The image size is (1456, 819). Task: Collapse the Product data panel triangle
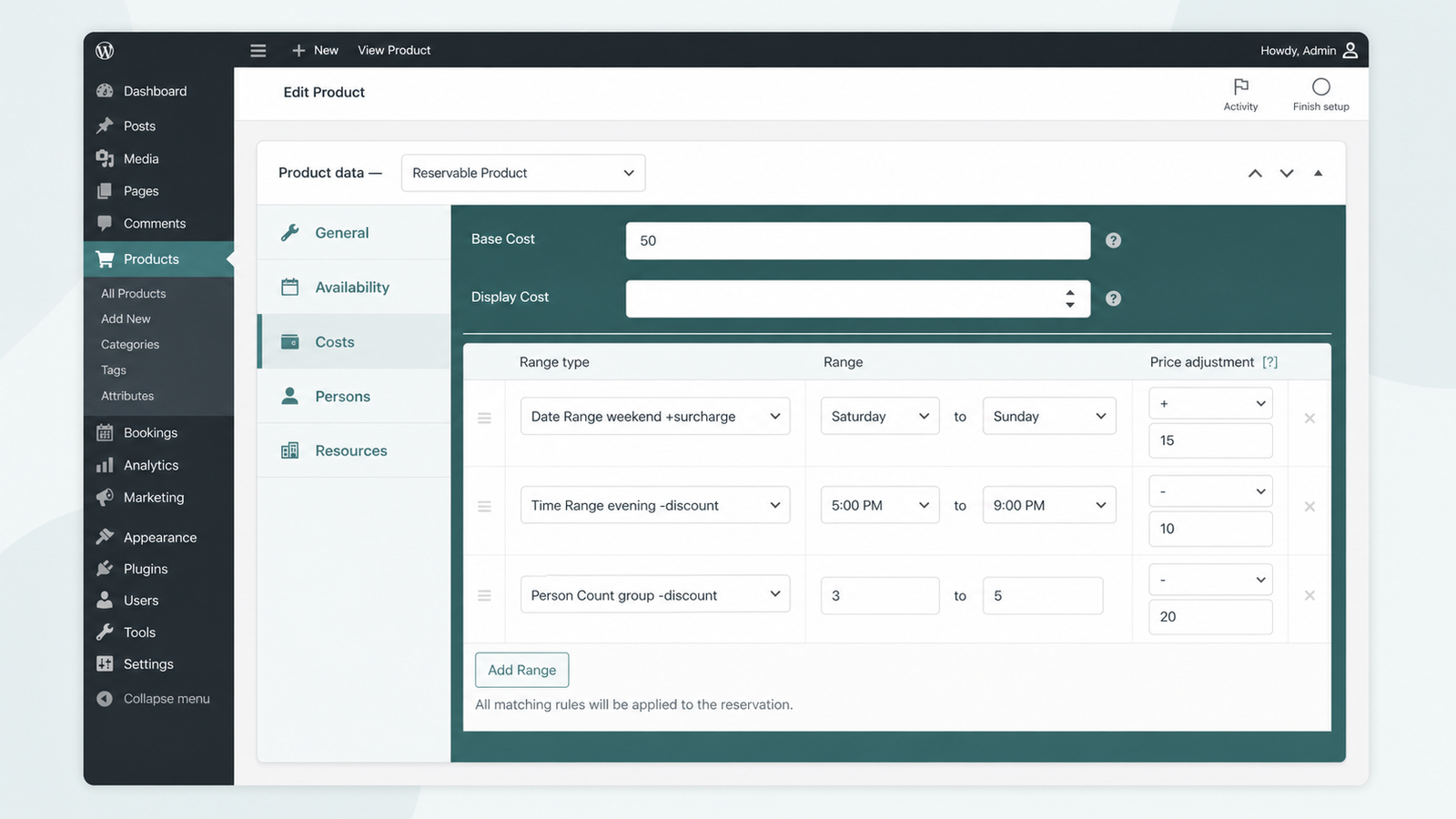point(1318,173)
